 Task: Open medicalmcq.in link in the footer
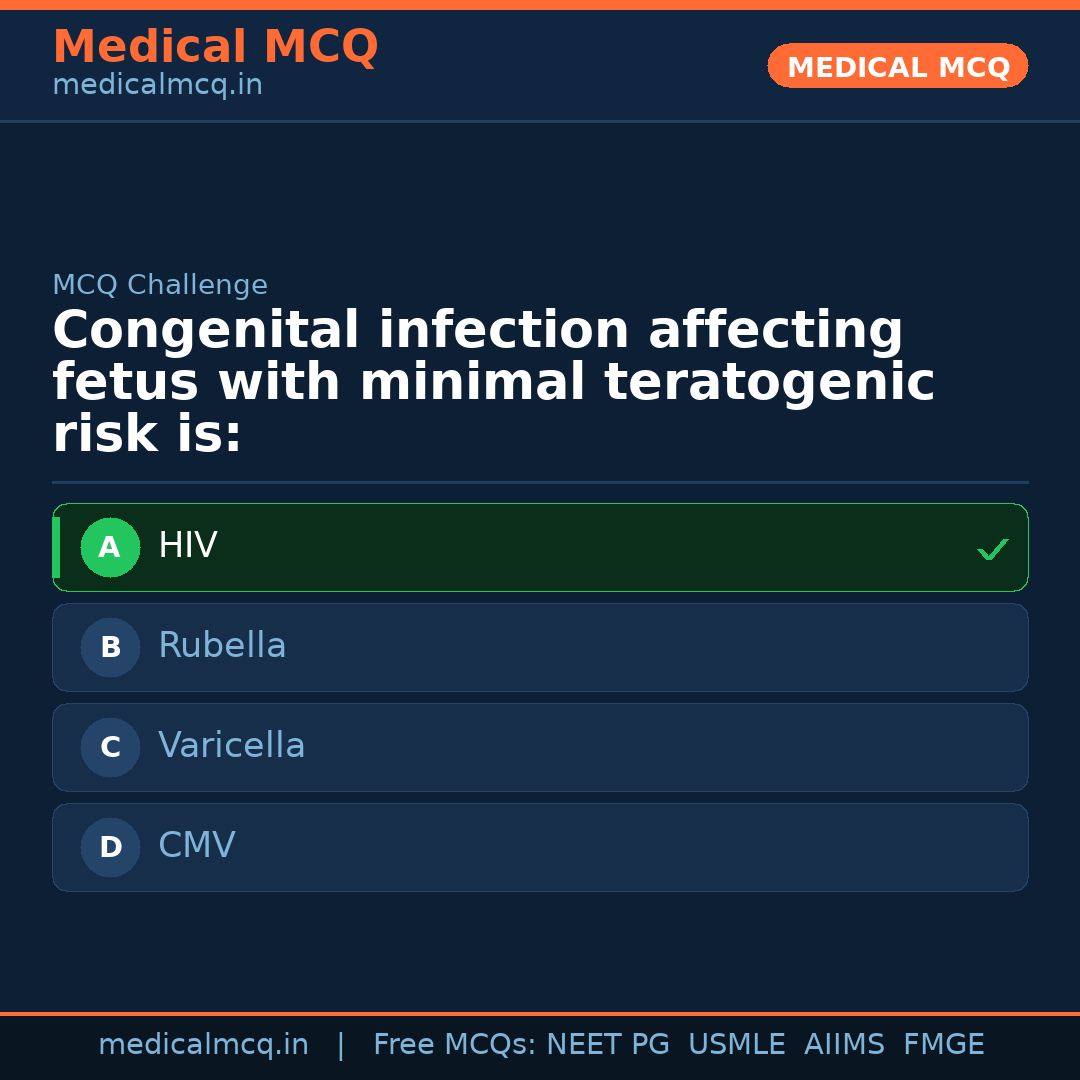[203, 1045]
